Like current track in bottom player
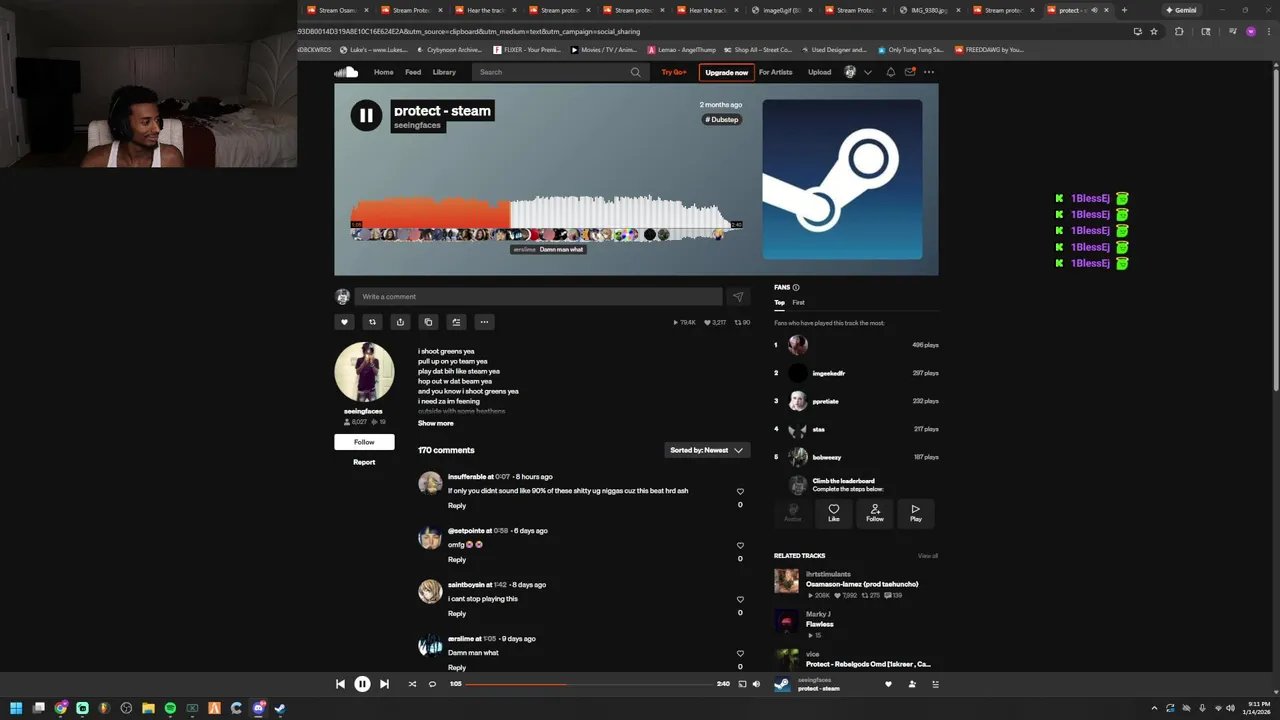This screenshot has height=720, width=1280. tap(888, 684)
